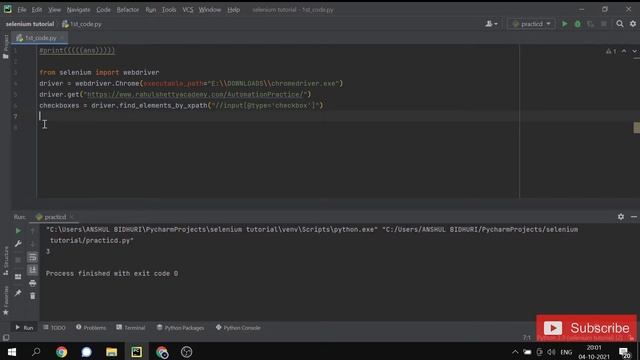The width and height of the screenshot is (640, 360).
Task: Open the File menu
Action: point(22,9)
